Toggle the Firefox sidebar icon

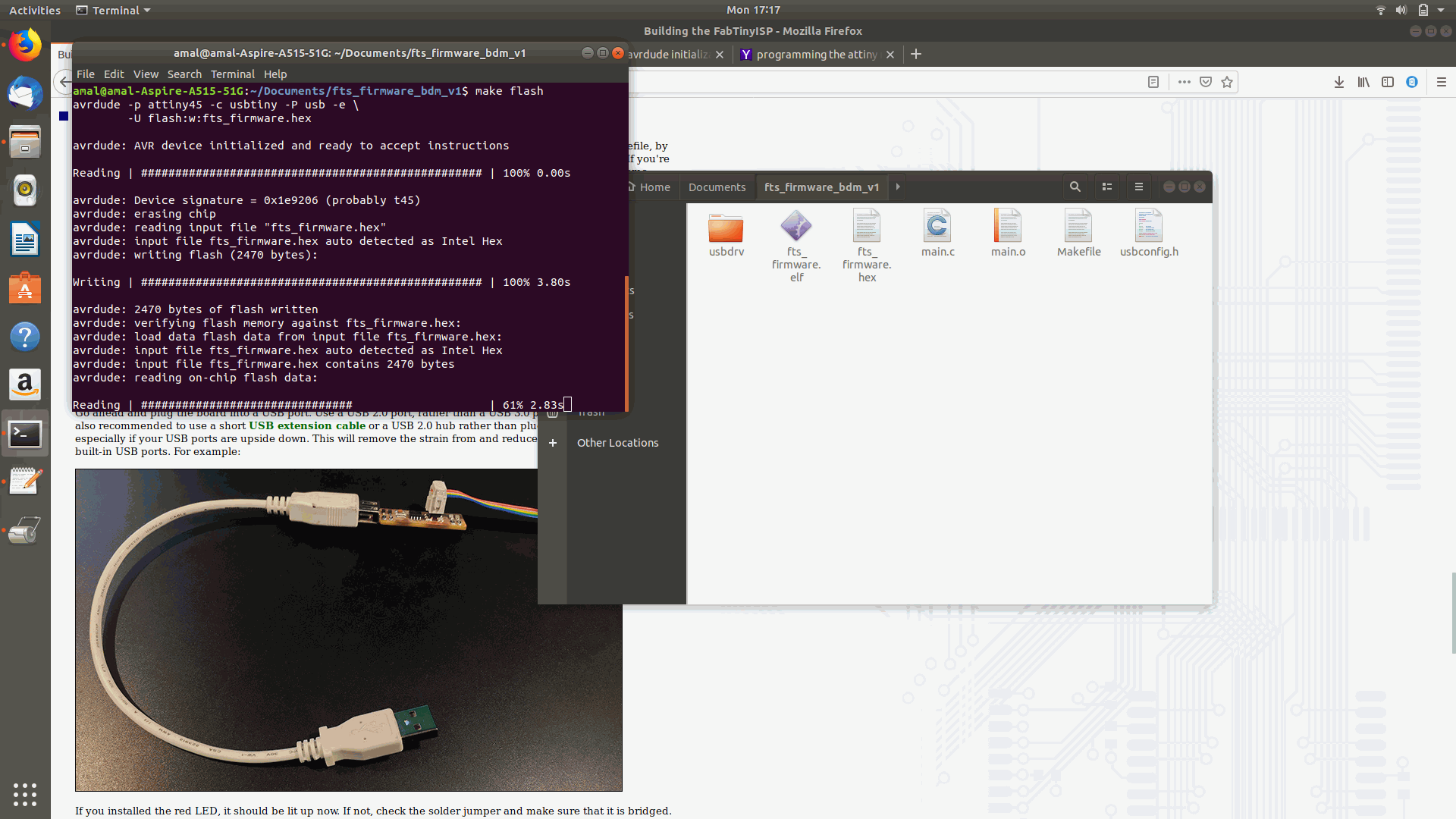click(1388, 82)
